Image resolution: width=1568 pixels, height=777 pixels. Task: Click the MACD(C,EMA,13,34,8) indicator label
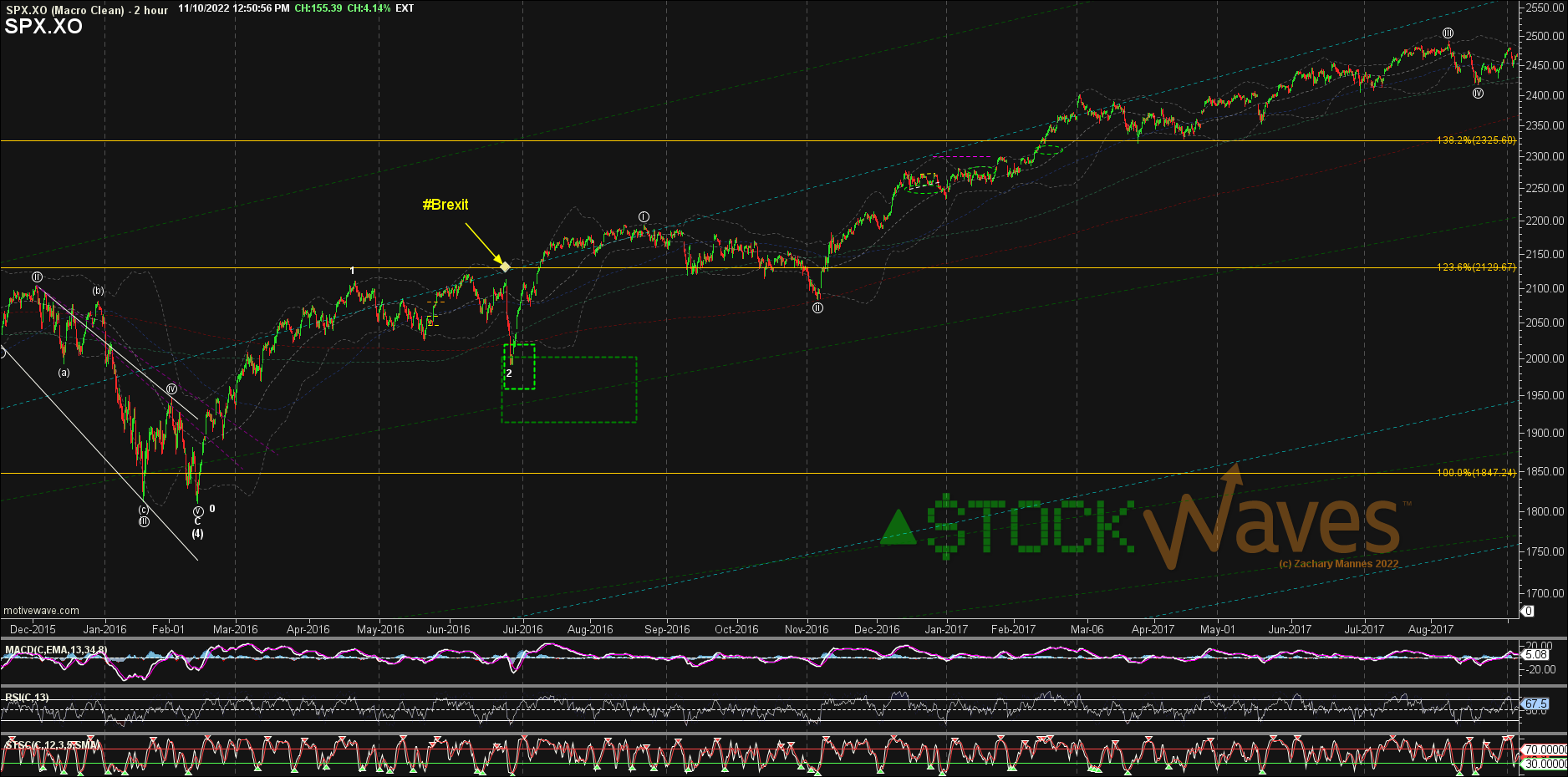coord(56,650)
